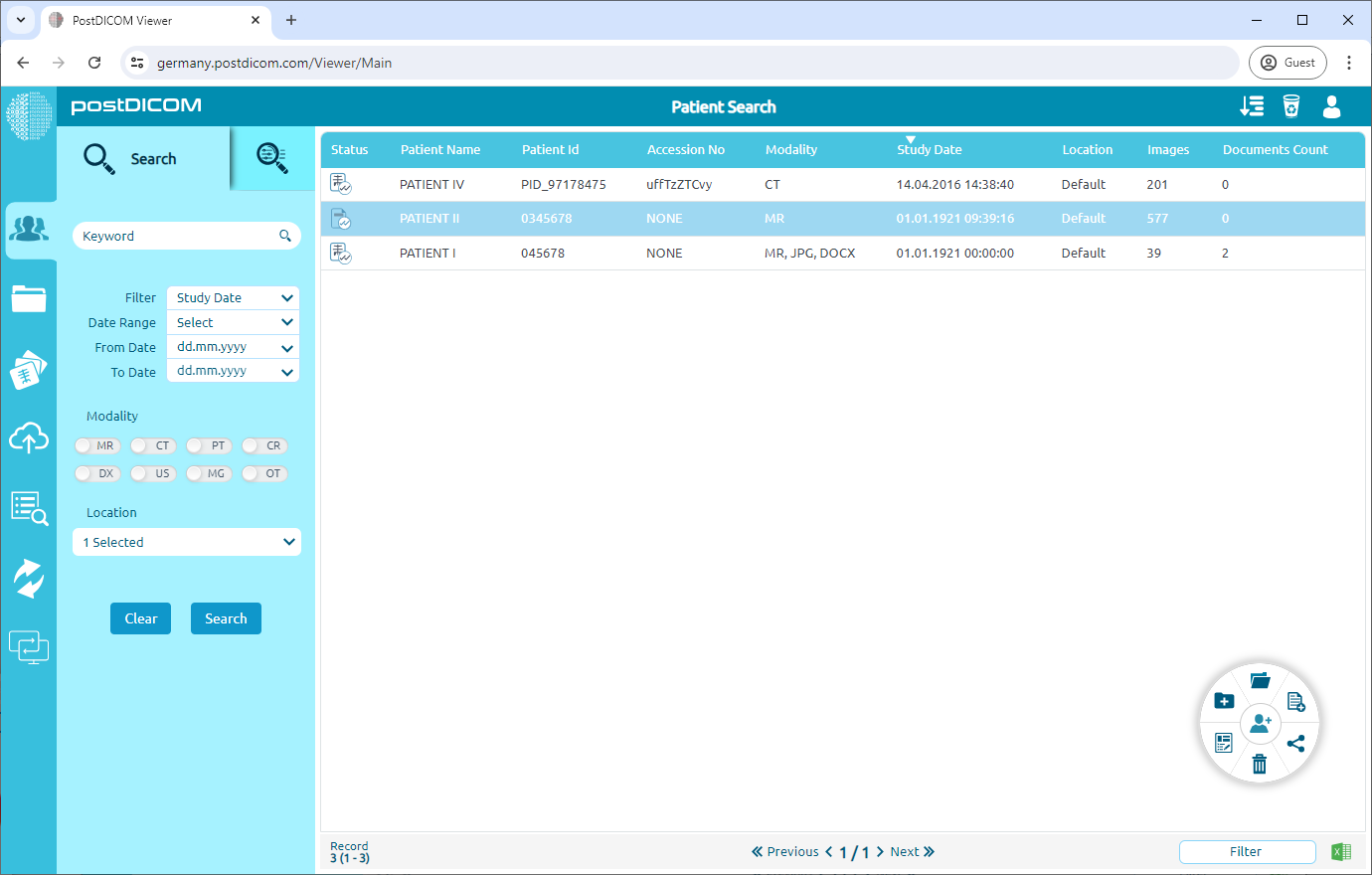Open the worklist search icon in sidebar
Image resolution: width=1372 pixels, height=875 pixels.
[x=30, y=507]
